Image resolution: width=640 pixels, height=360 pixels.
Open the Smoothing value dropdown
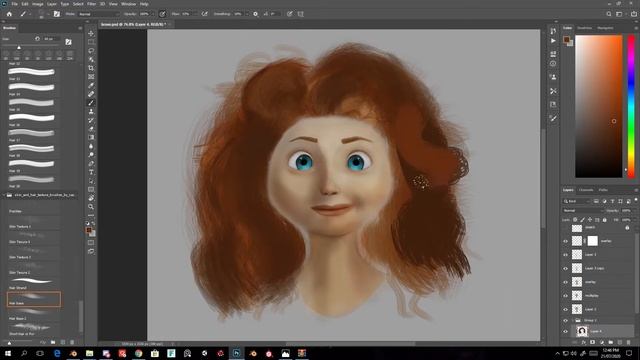[x=247, y=14]
